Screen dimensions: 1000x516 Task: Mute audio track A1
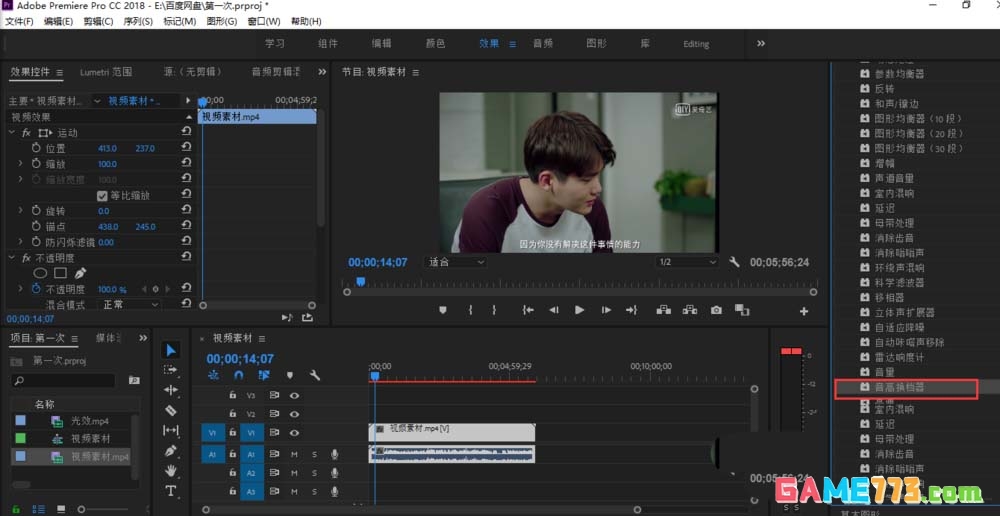[294, 455]
